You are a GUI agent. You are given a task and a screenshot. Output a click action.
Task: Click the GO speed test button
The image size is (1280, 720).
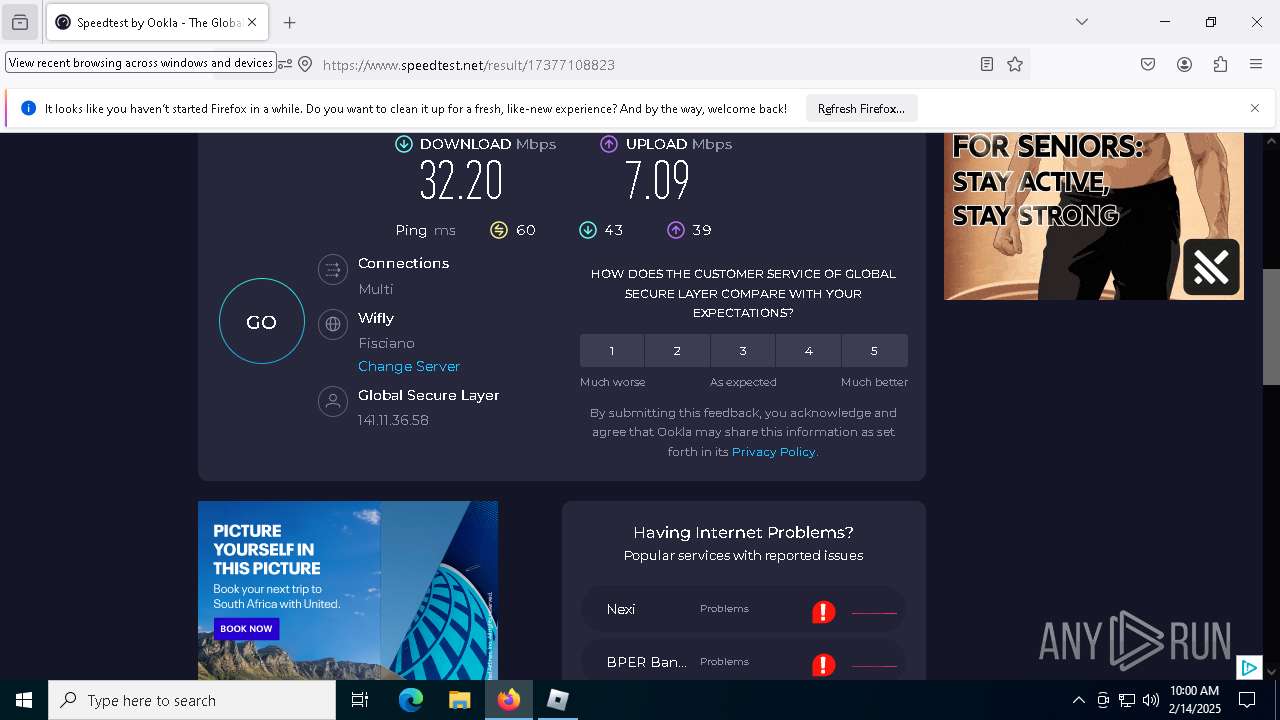[262, 321]
